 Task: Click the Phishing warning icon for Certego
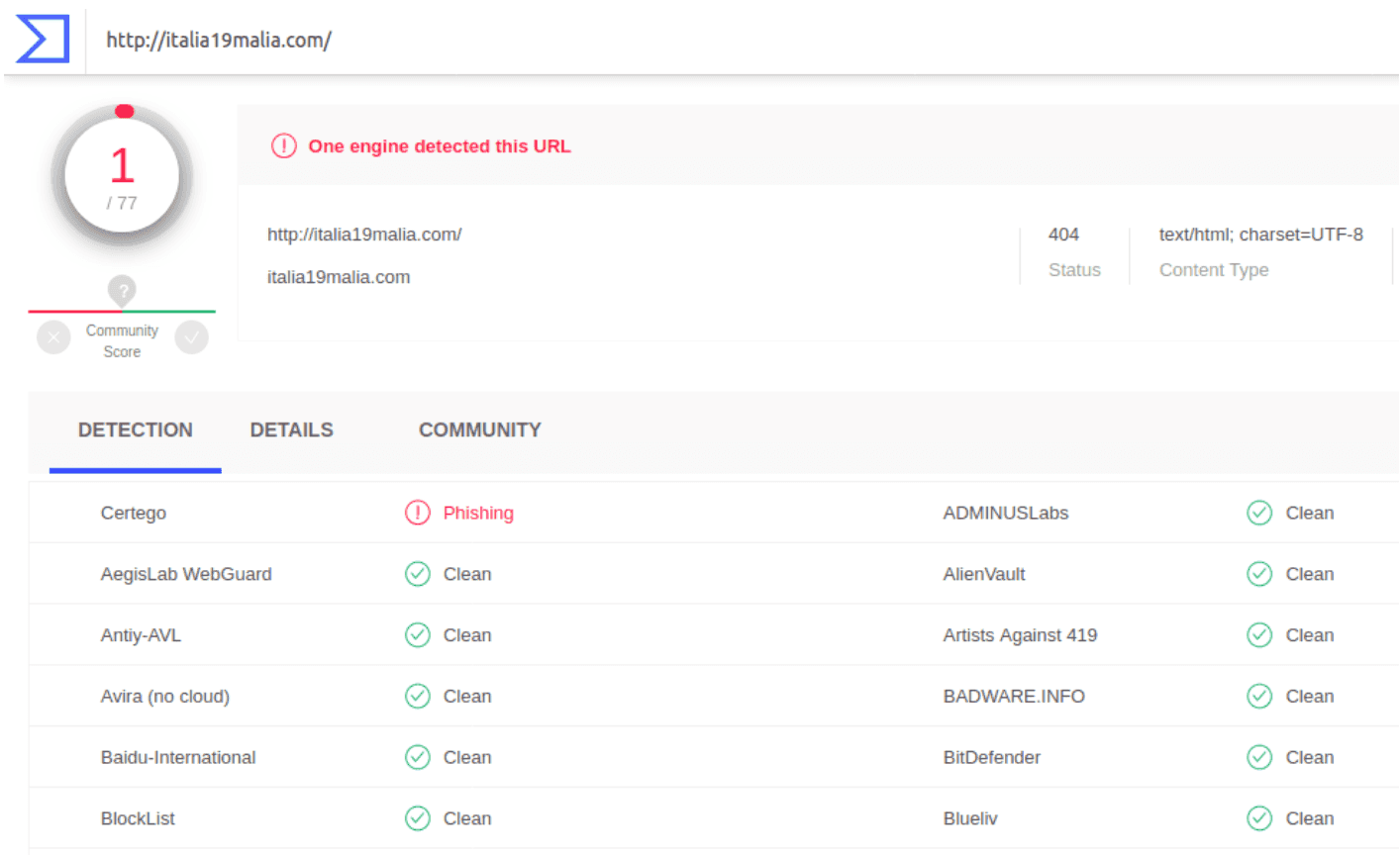(417, 513)
